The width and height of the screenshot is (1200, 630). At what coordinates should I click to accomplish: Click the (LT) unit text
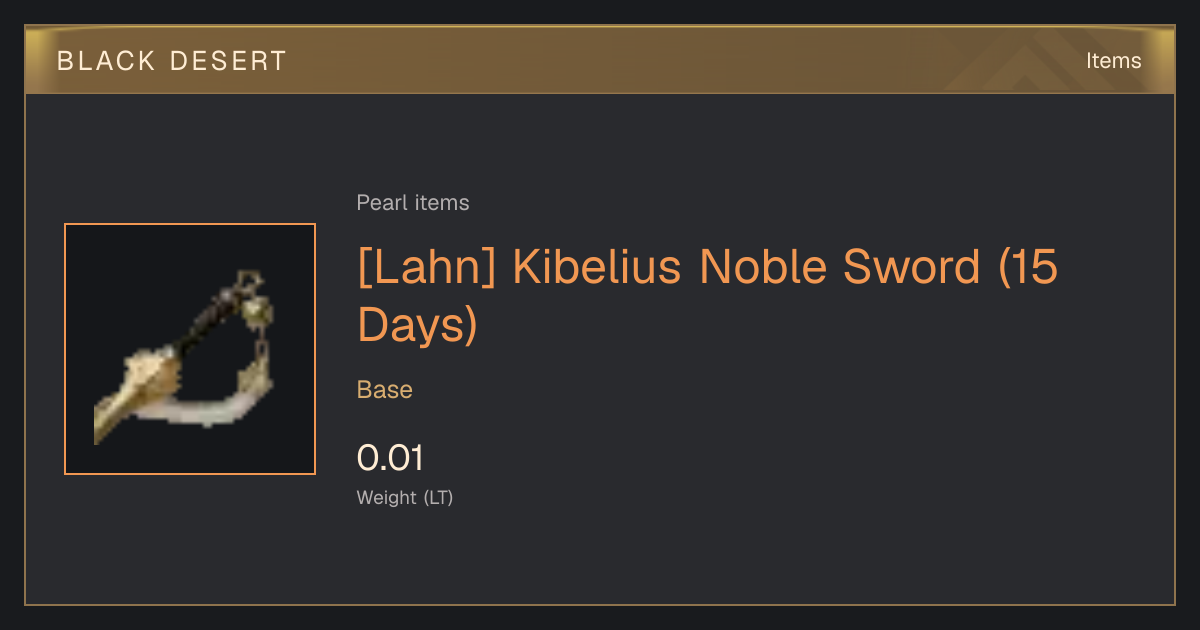[438, 498]
